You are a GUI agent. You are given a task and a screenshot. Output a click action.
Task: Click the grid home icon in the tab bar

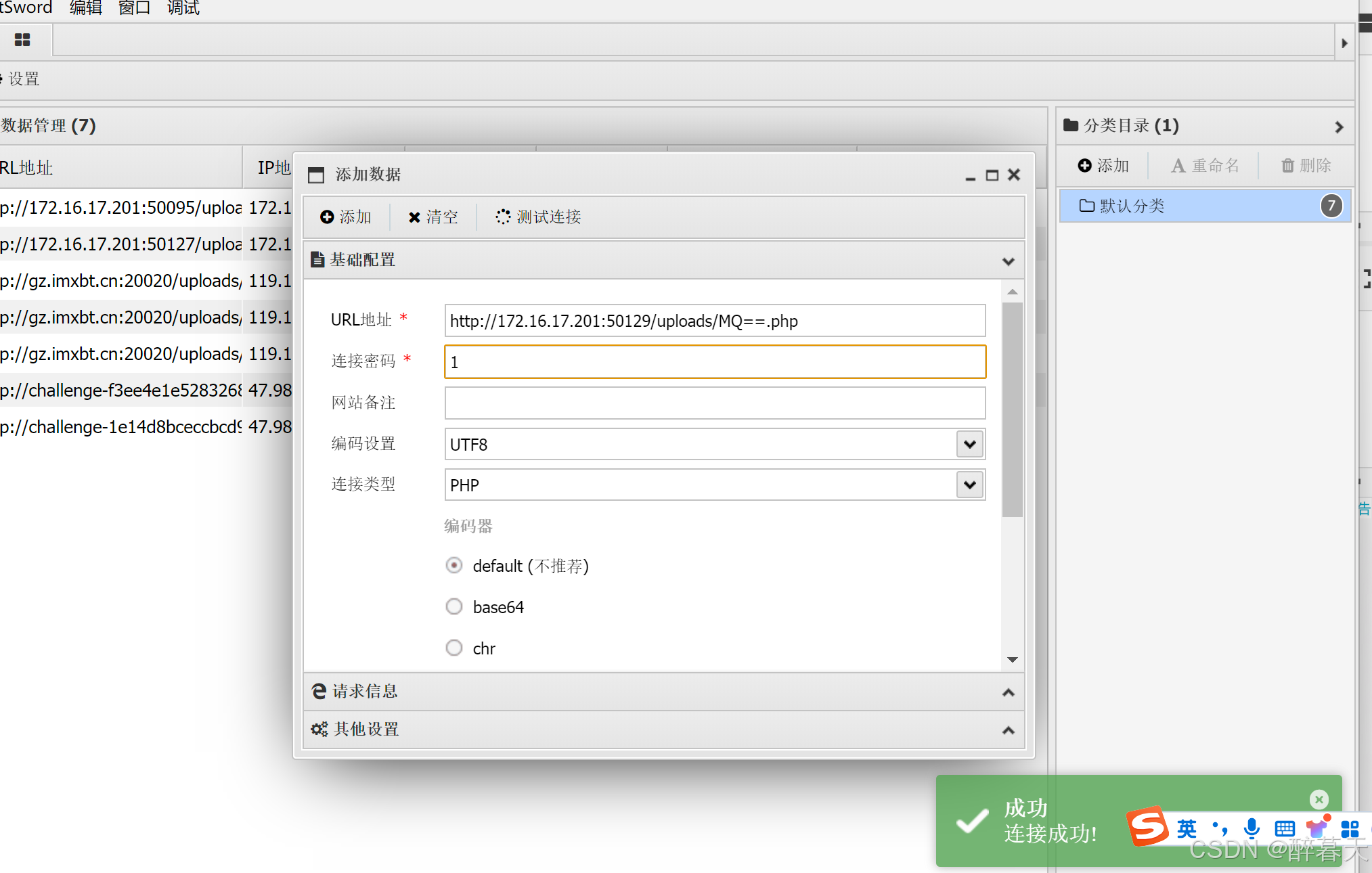[22, 40]
